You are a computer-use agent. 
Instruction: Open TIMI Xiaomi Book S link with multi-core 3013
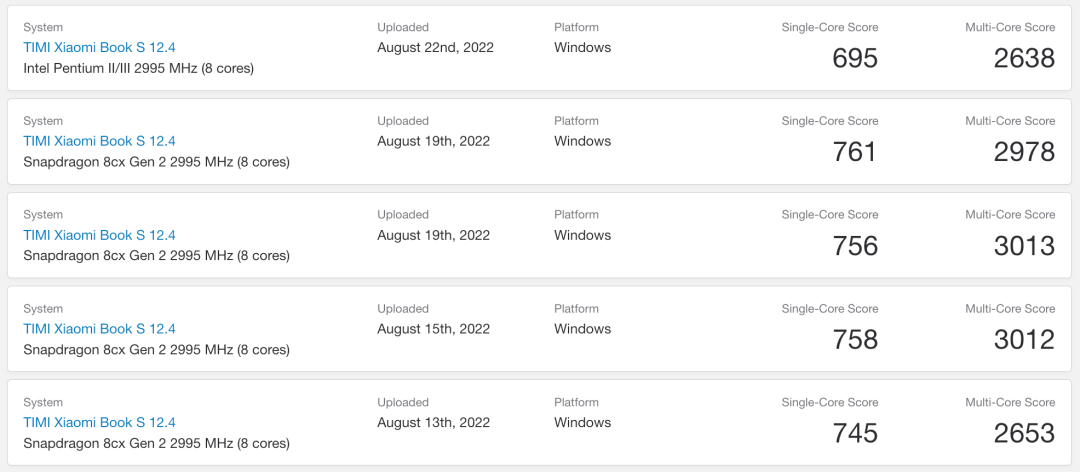99,235
